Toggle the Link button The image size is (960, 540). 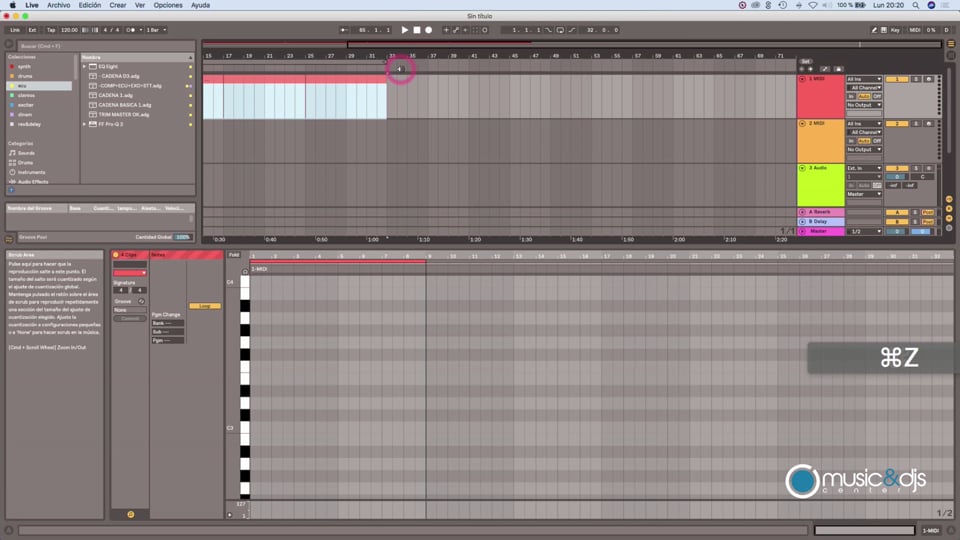coord(15,29)
